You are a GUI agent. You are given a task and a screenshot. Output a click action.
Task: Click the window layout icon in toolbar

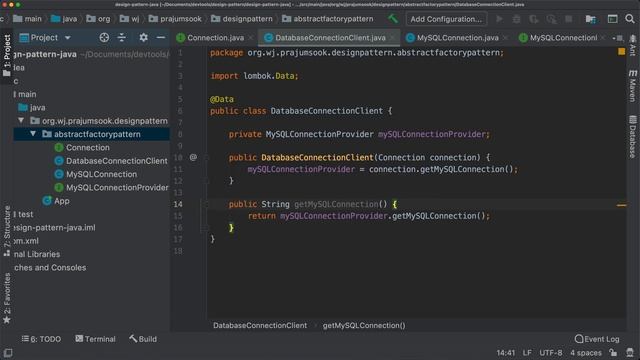coord(612,19)
